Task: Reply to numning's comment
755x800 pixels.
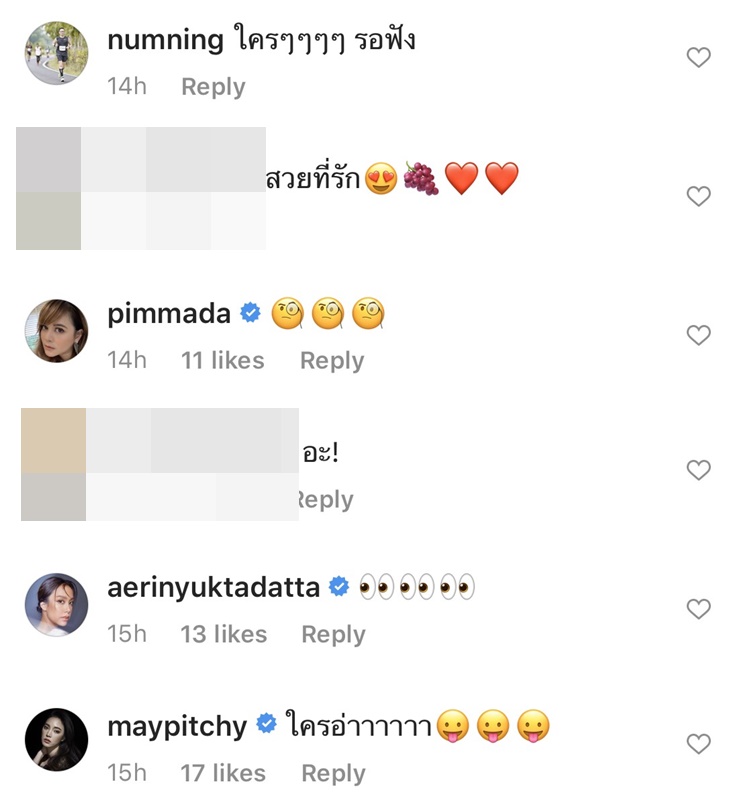Action: point(213,87)
